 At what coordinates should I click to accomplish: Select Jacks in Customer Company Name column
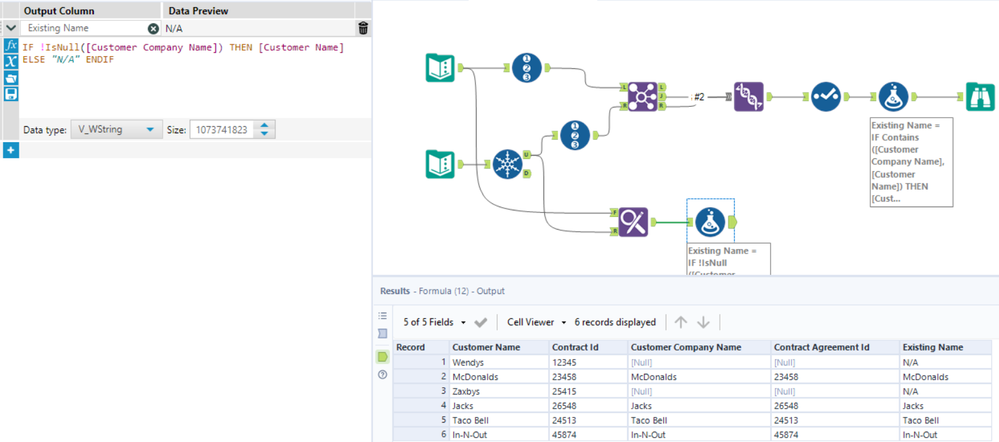[x=700, y=406]
